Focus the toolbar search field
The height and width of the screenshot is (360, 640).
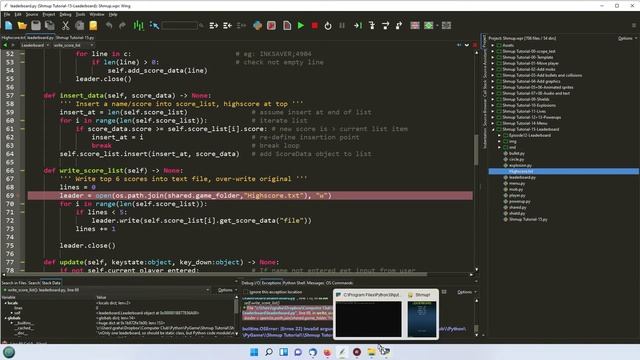180,25
